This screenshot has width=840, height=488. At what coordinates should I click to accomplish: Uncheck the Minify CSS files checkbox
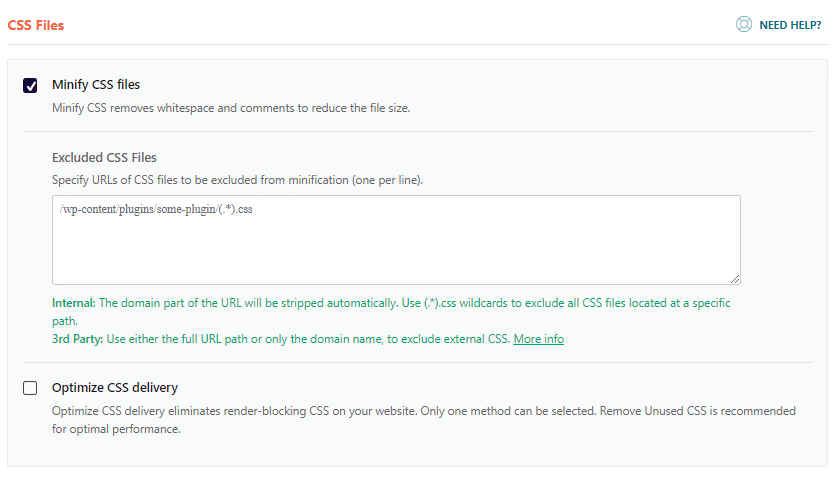click(30, 85)
